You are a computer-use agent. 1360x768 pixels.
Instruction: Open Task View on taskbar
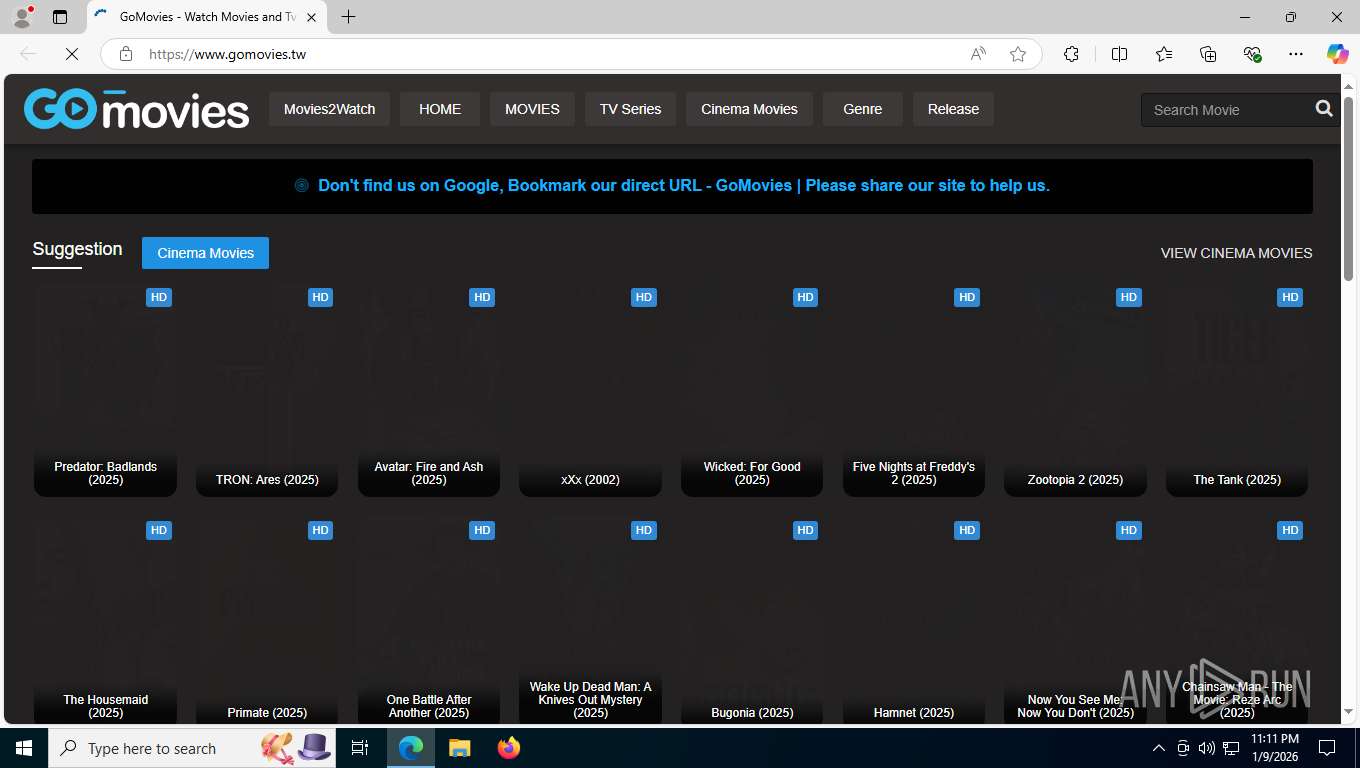coord(360,748)
